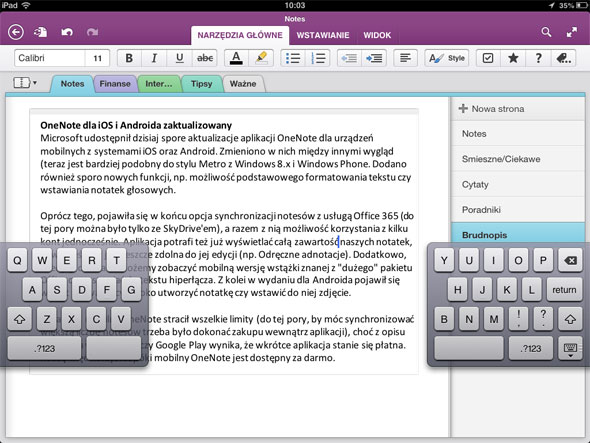Tap the backspace key
The height and width of the screenshot is (443, 590).
point(570,260)
